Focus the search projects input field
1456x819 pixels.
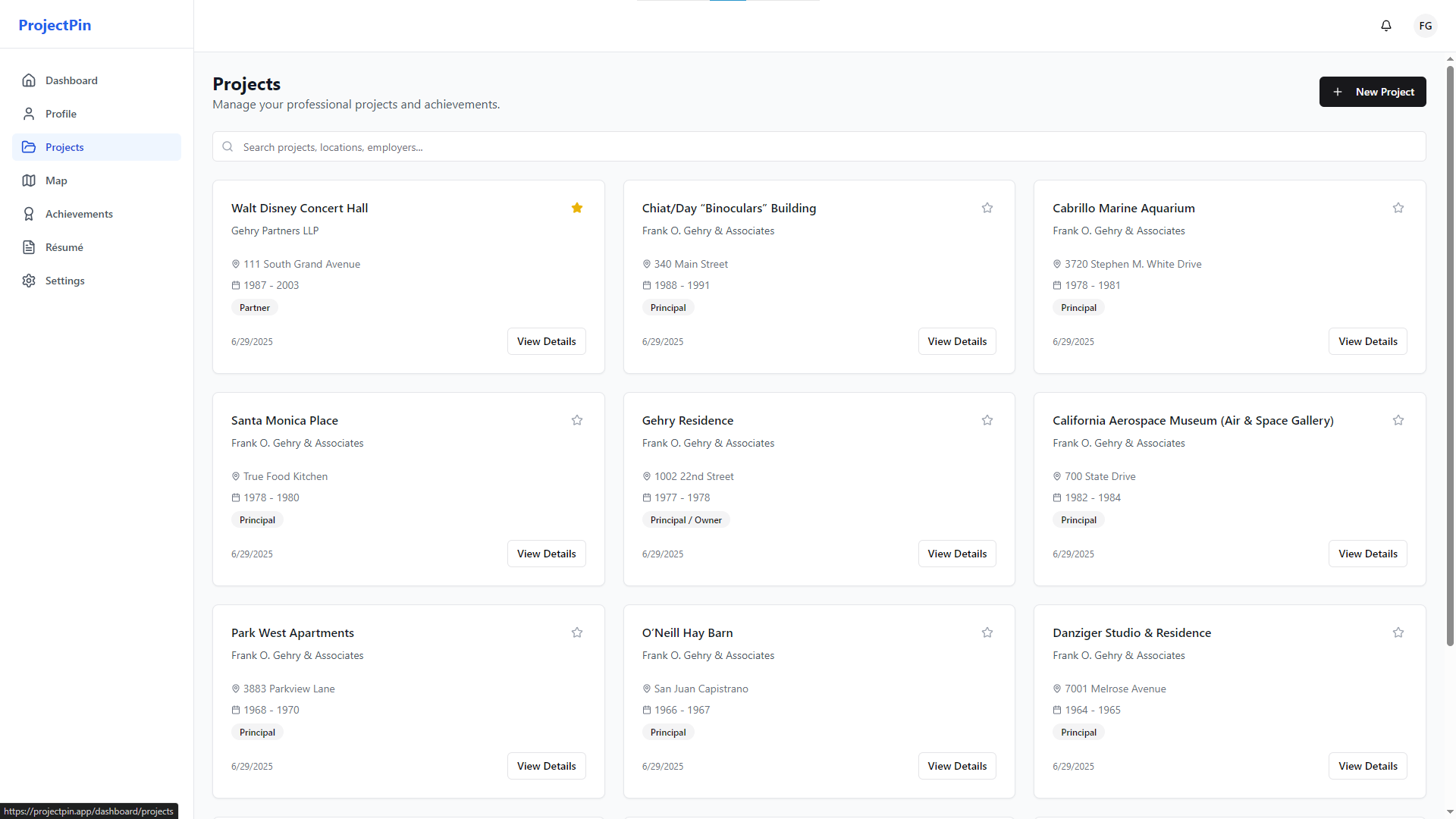point(819,147)
